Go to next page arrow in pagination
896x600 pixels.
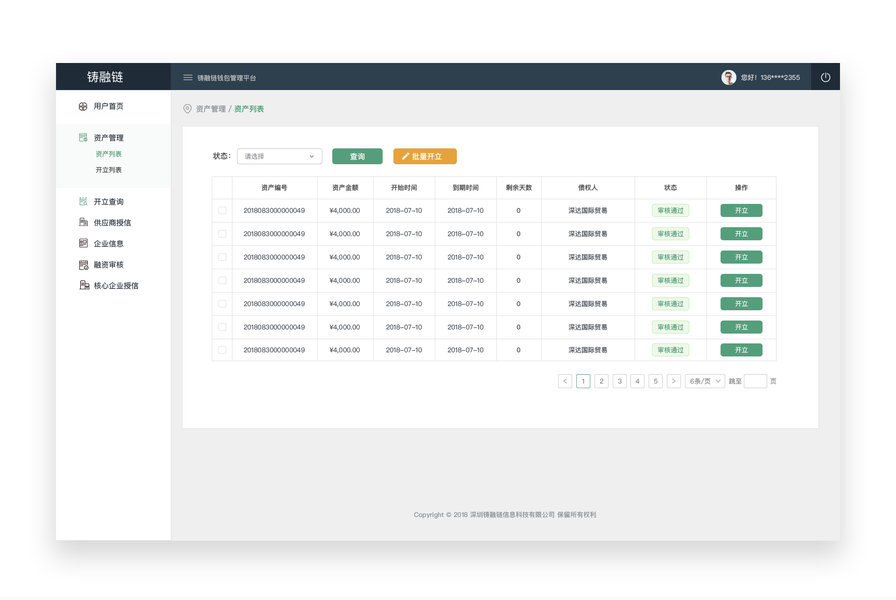click(674, 381)
